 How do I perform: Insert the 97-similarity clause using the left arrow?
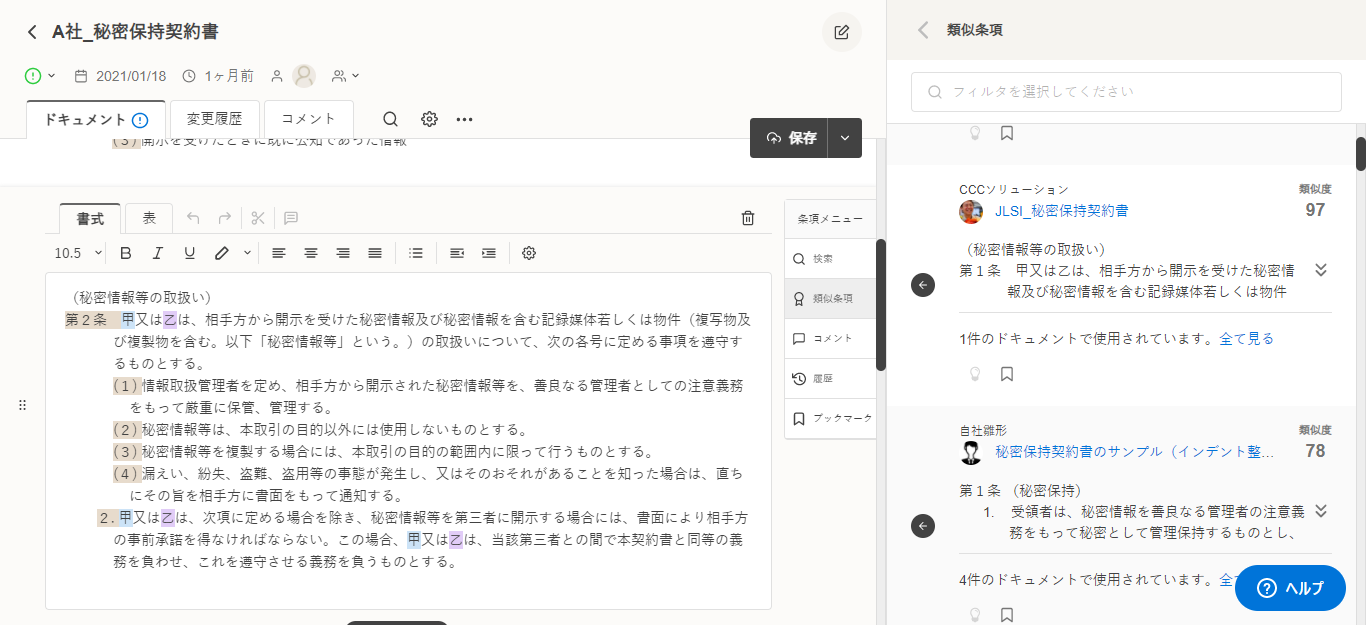[x=922, y=285]
